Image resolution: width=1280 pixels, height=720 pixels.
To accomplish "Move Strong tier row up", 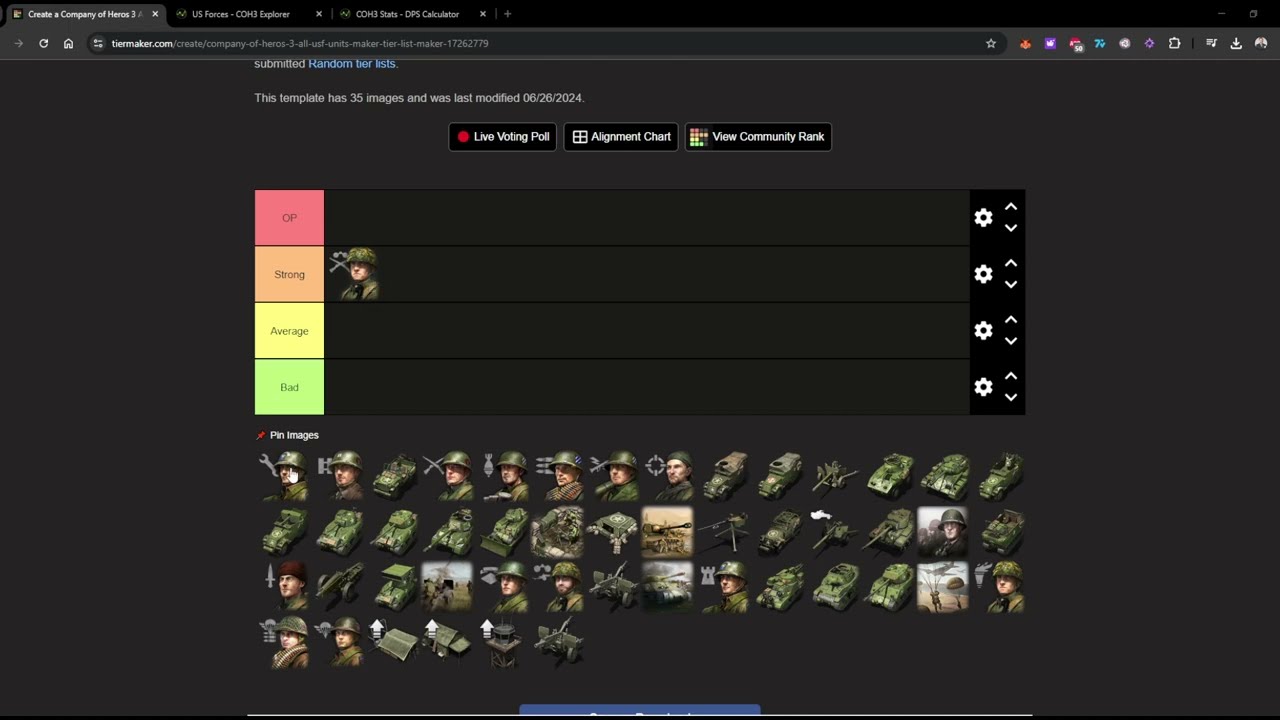I will click(1011, 263).
